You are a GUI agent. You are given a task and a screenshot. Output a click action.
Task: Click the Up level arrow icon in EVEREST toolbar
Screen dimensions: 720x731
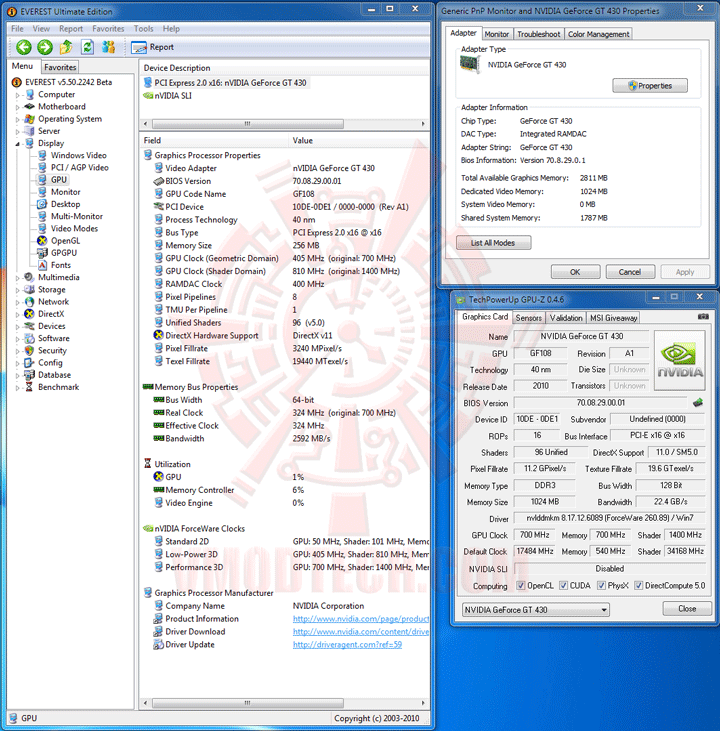tap(66, 47)
